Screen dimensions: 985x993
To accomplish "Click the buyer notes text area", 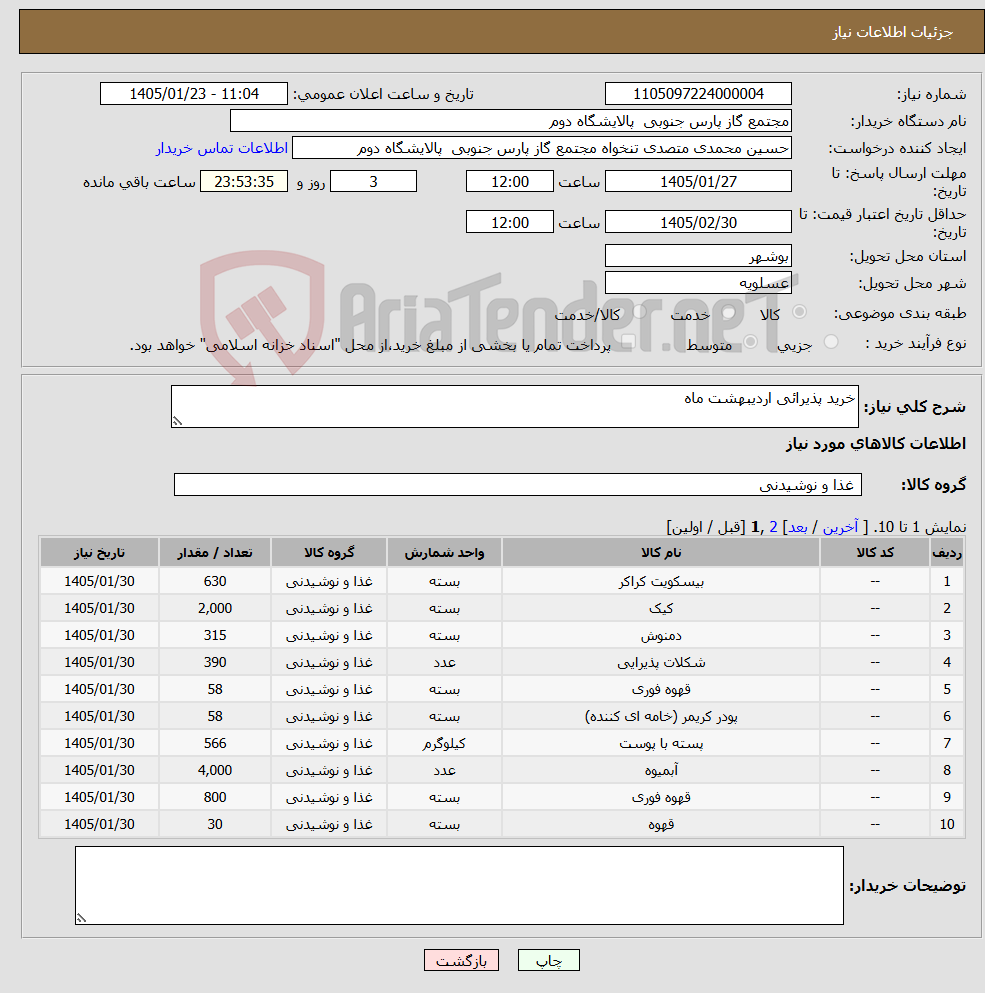I will click(x=459, y=885).
